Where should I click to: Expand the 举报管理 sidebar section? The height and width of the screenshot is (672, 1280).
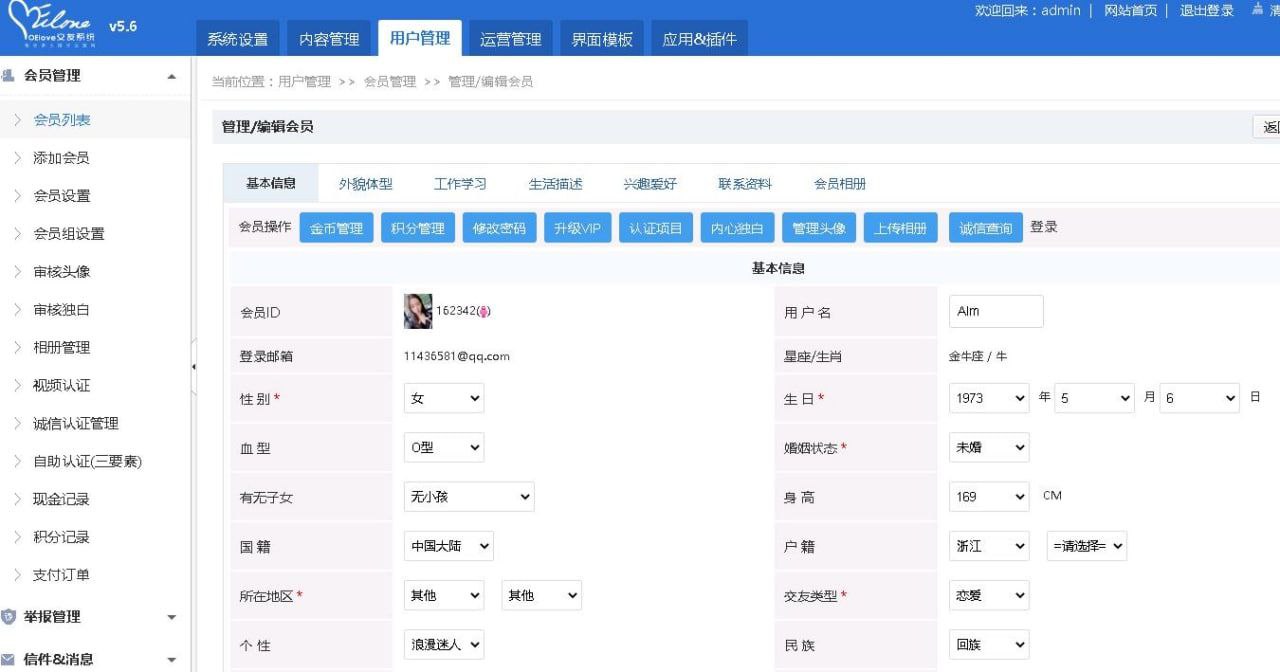(171, 618)
